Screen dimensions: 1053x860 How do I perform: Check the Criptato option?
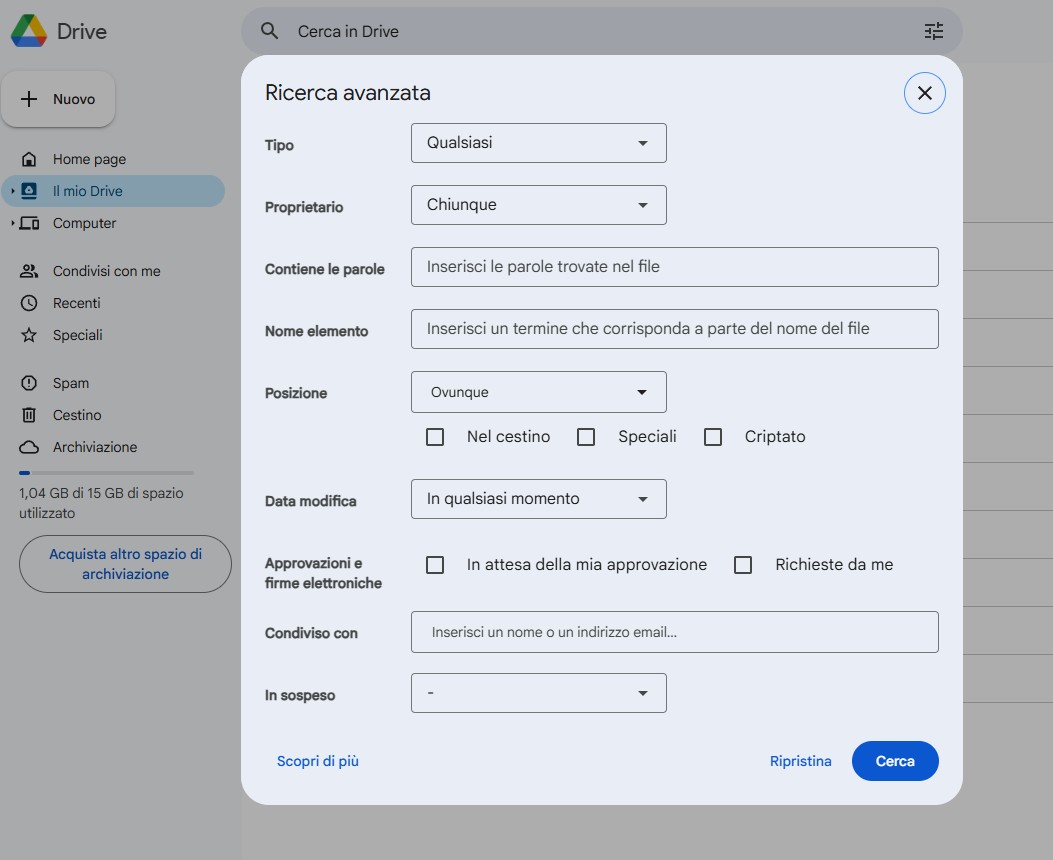713,437
